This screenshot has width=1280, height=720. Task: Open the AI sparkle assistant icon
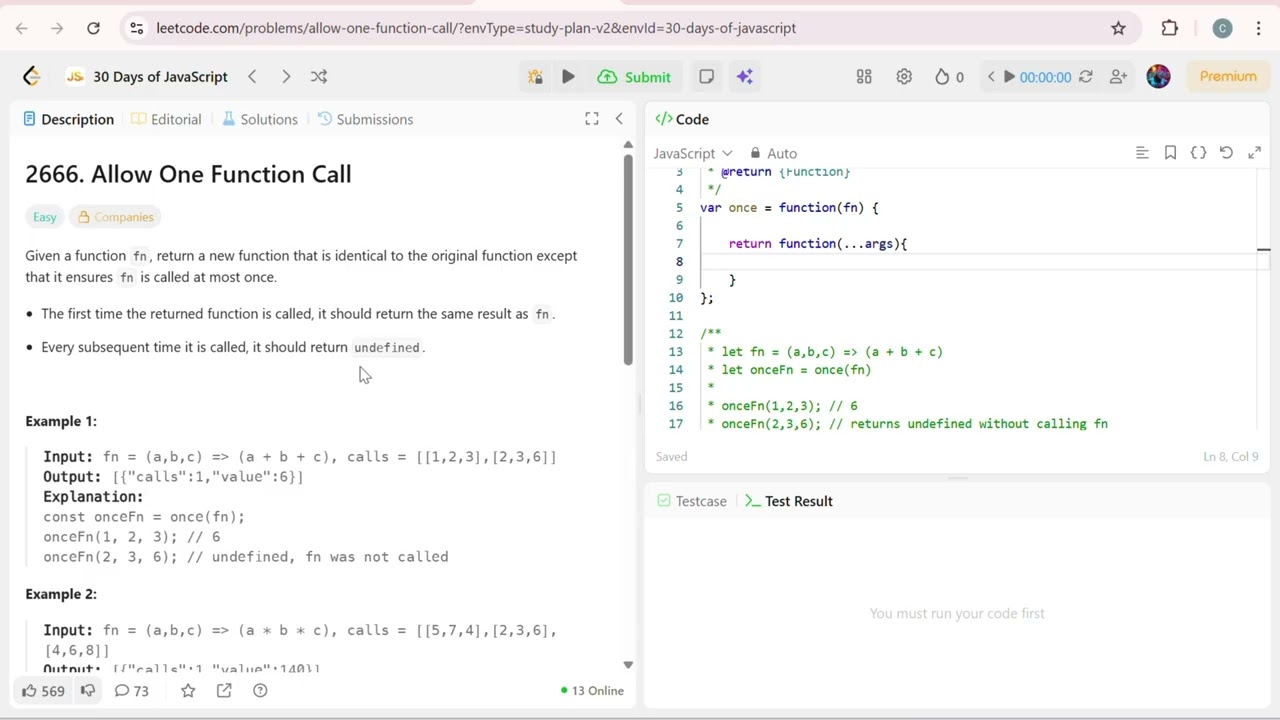pos(744,77)
